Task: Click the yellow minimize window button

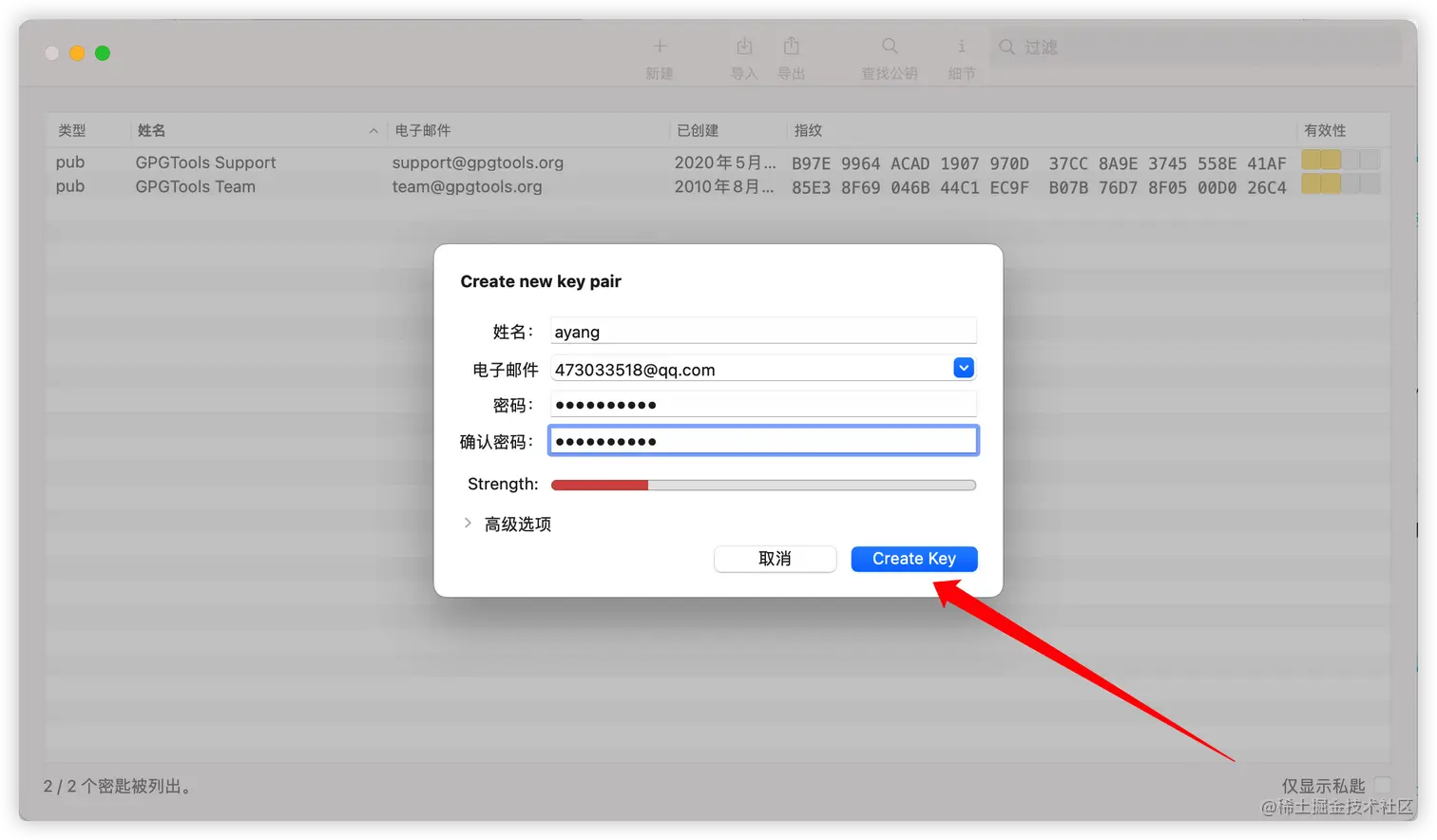Action: [x=77, y=53]
